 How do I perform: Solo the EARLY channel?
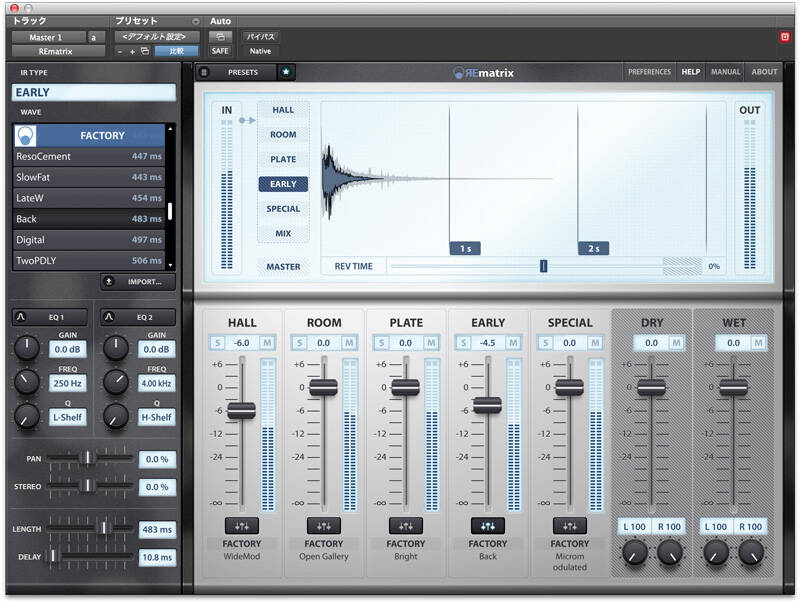(x=464, y=343)
